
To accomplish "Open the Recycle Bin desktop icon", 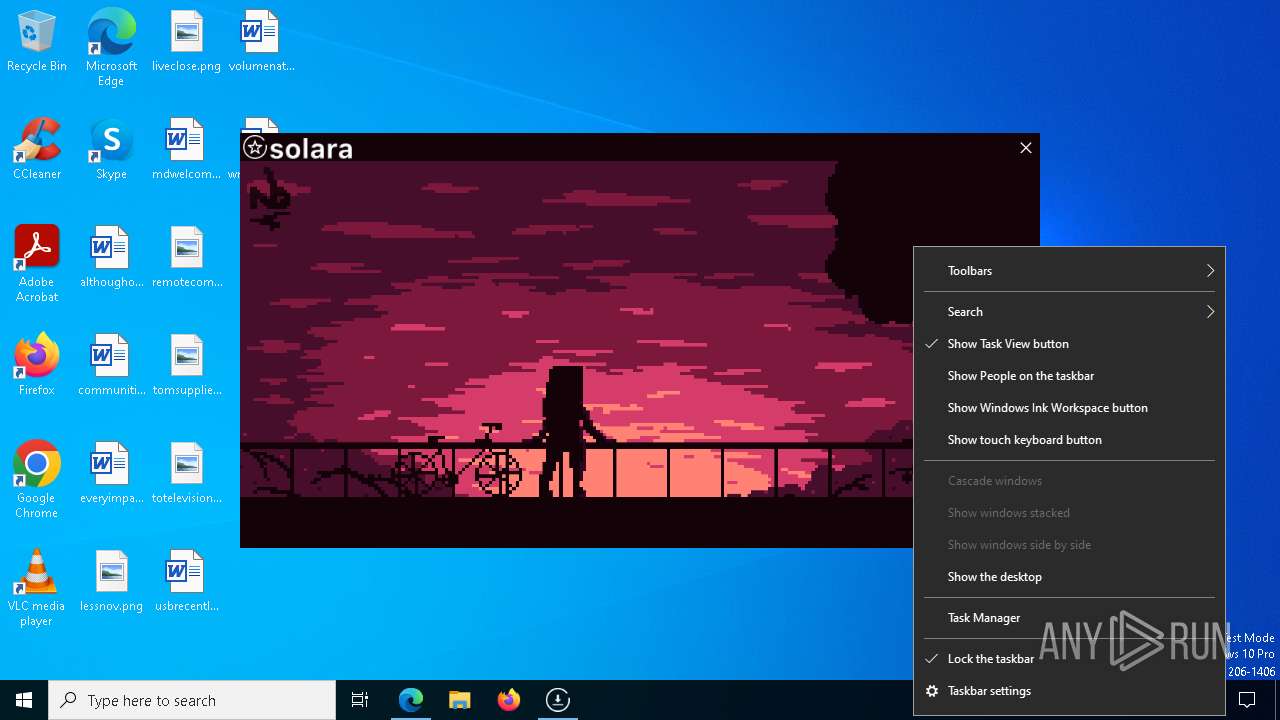I will click(37, 42).
